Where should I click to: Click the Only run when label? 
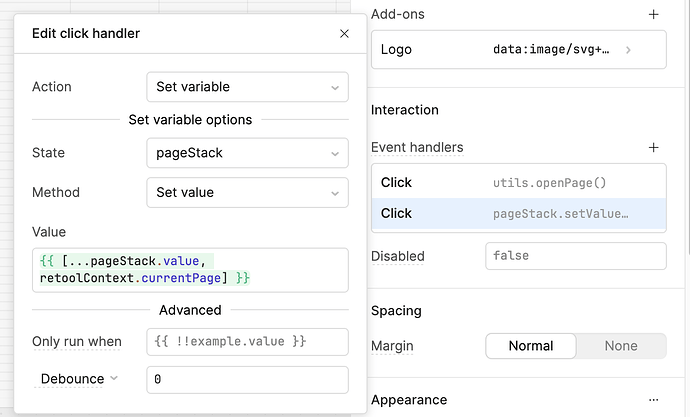tap(77, 341)
